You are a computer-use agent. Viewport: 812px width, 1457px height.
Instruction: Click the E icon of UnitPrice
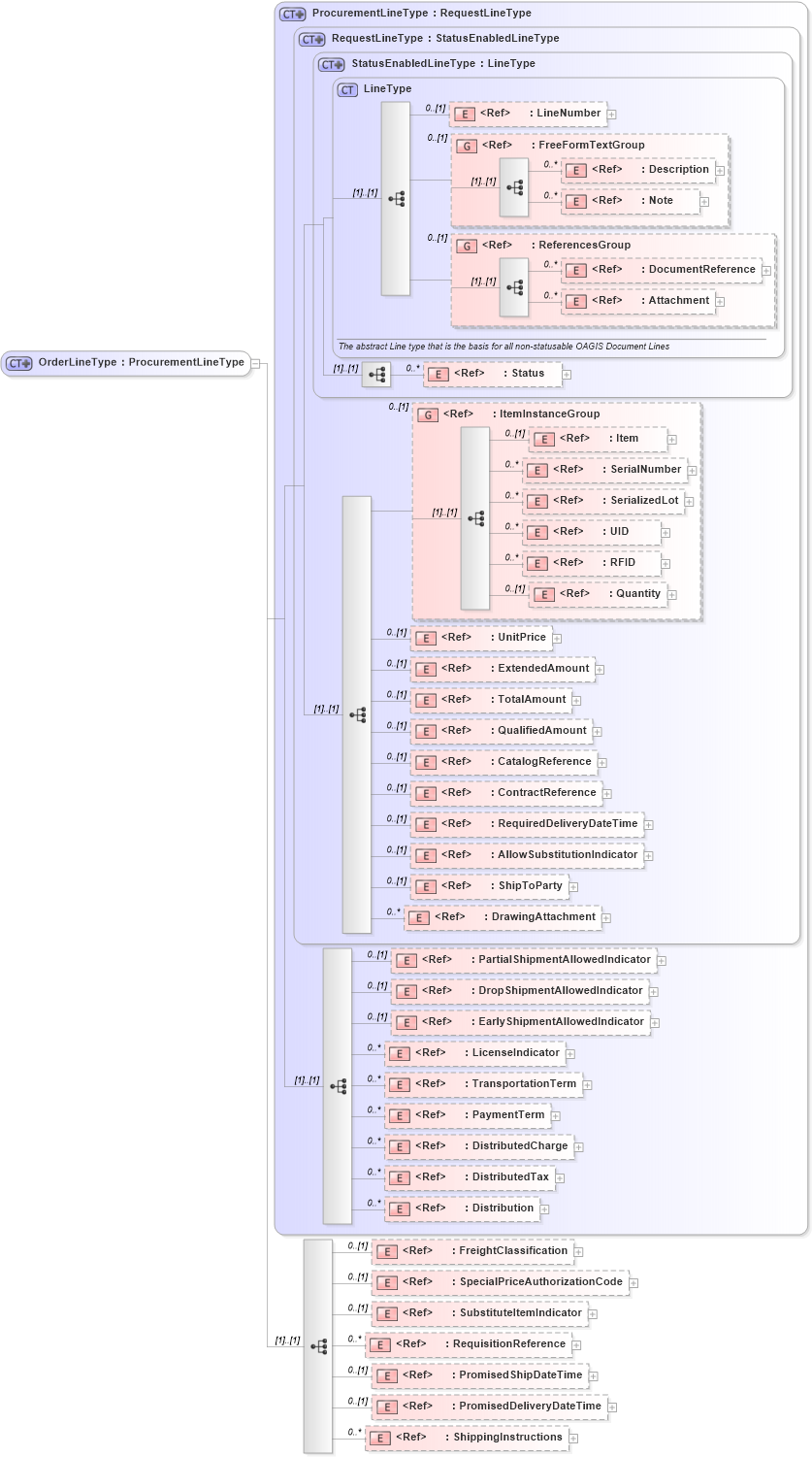(424, 638)
